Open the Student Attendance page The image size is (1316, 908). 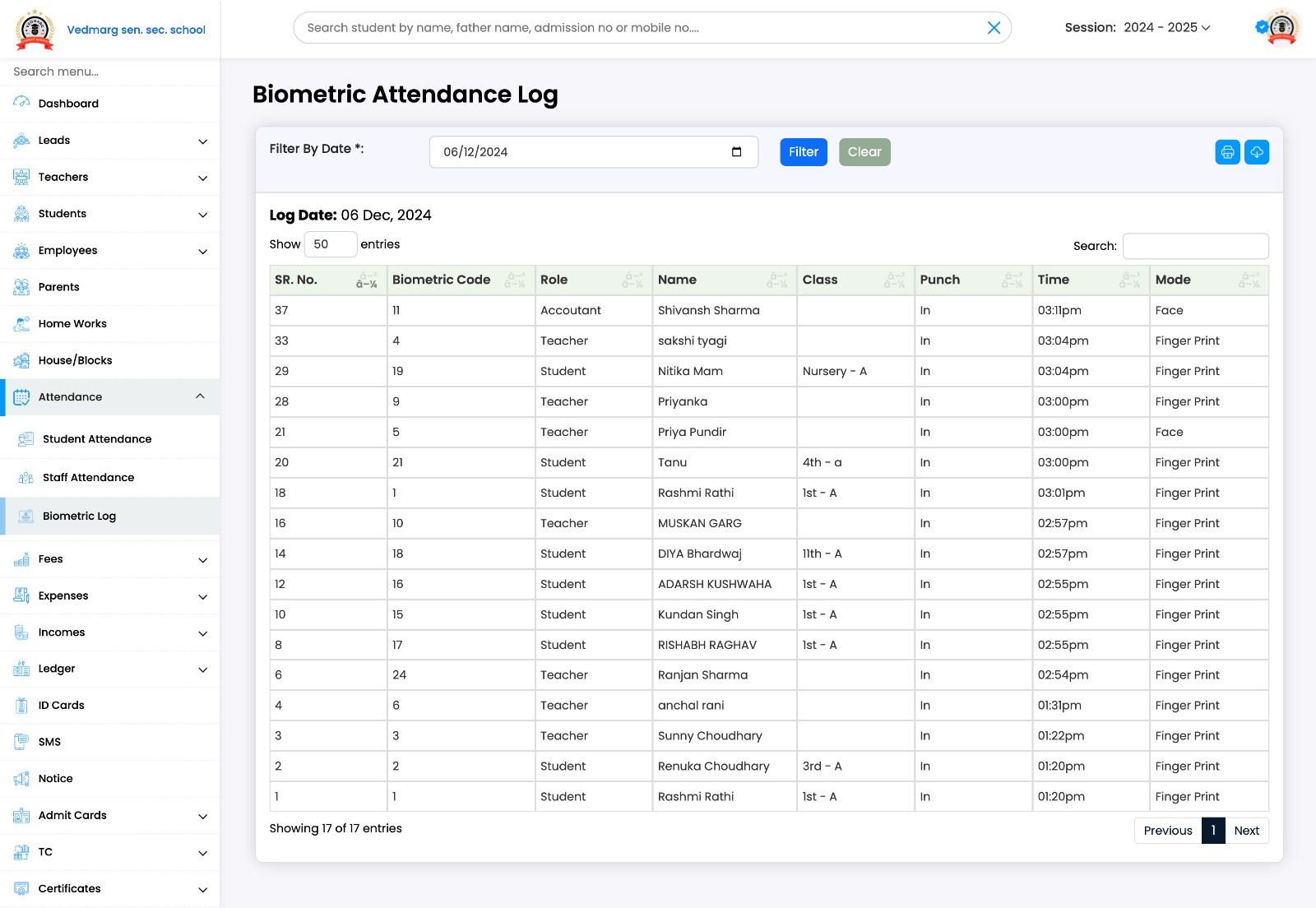[x=97, y=438]
